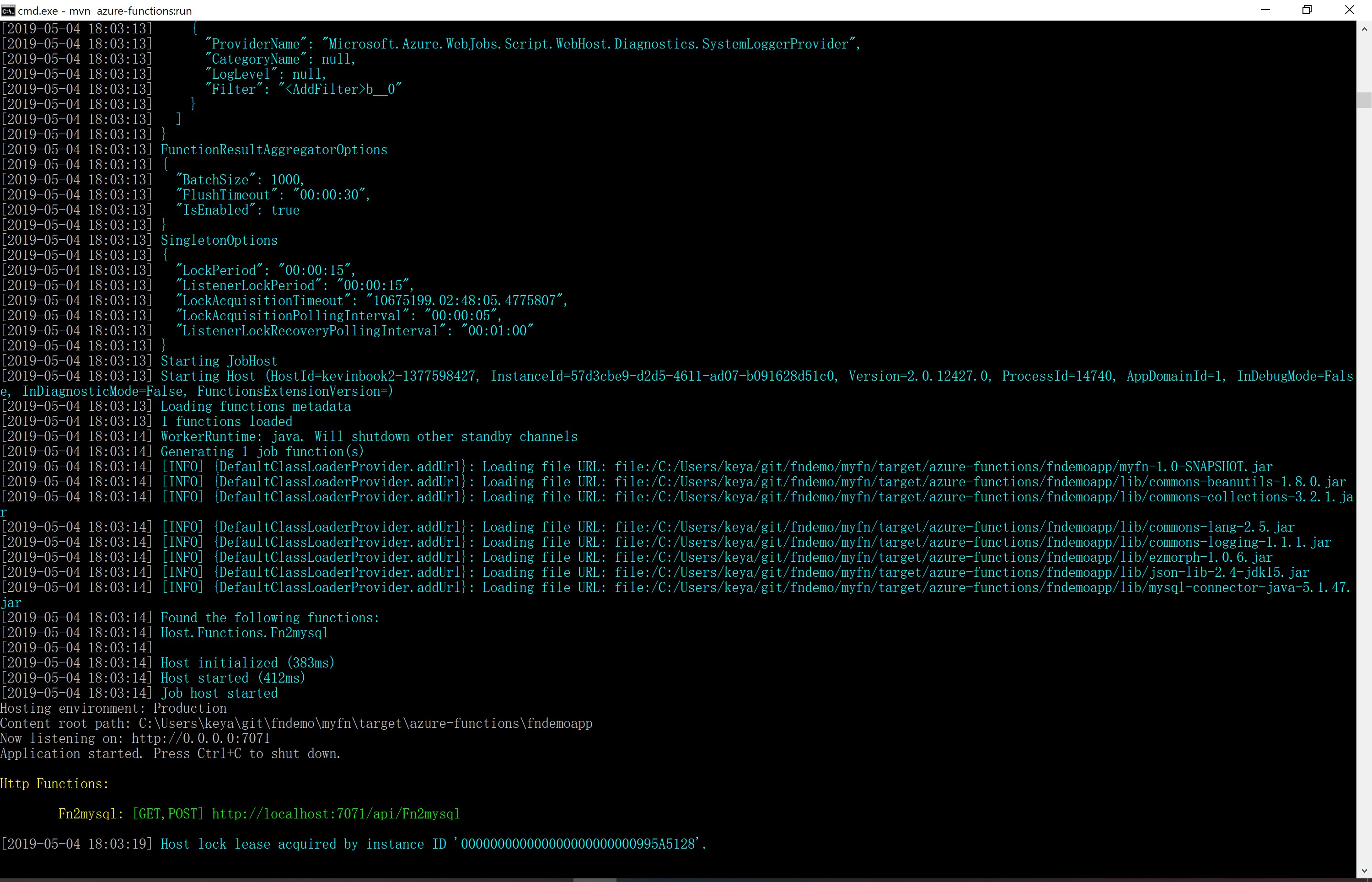1372x882 pixels.
Task: Click the 'Host started (412ms)' line
Action: click(x=153, y=678)
